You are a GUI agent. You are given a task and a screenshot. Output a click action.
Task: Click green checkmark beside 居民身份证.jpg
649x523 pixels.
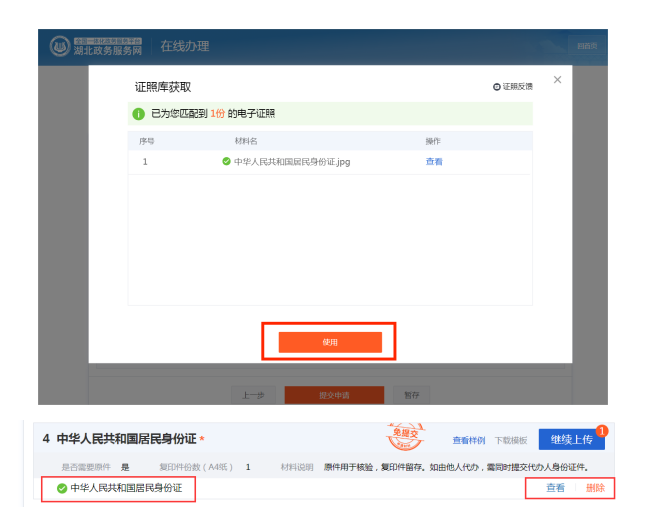[x=226, y=161]
